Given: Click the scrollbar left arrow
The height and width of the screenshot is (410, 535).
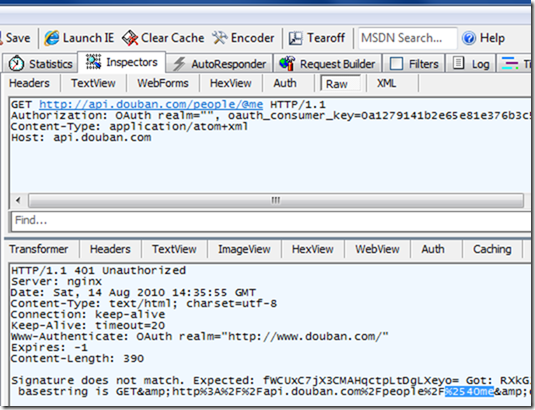Looking at the screenshot, I should 18,200.
